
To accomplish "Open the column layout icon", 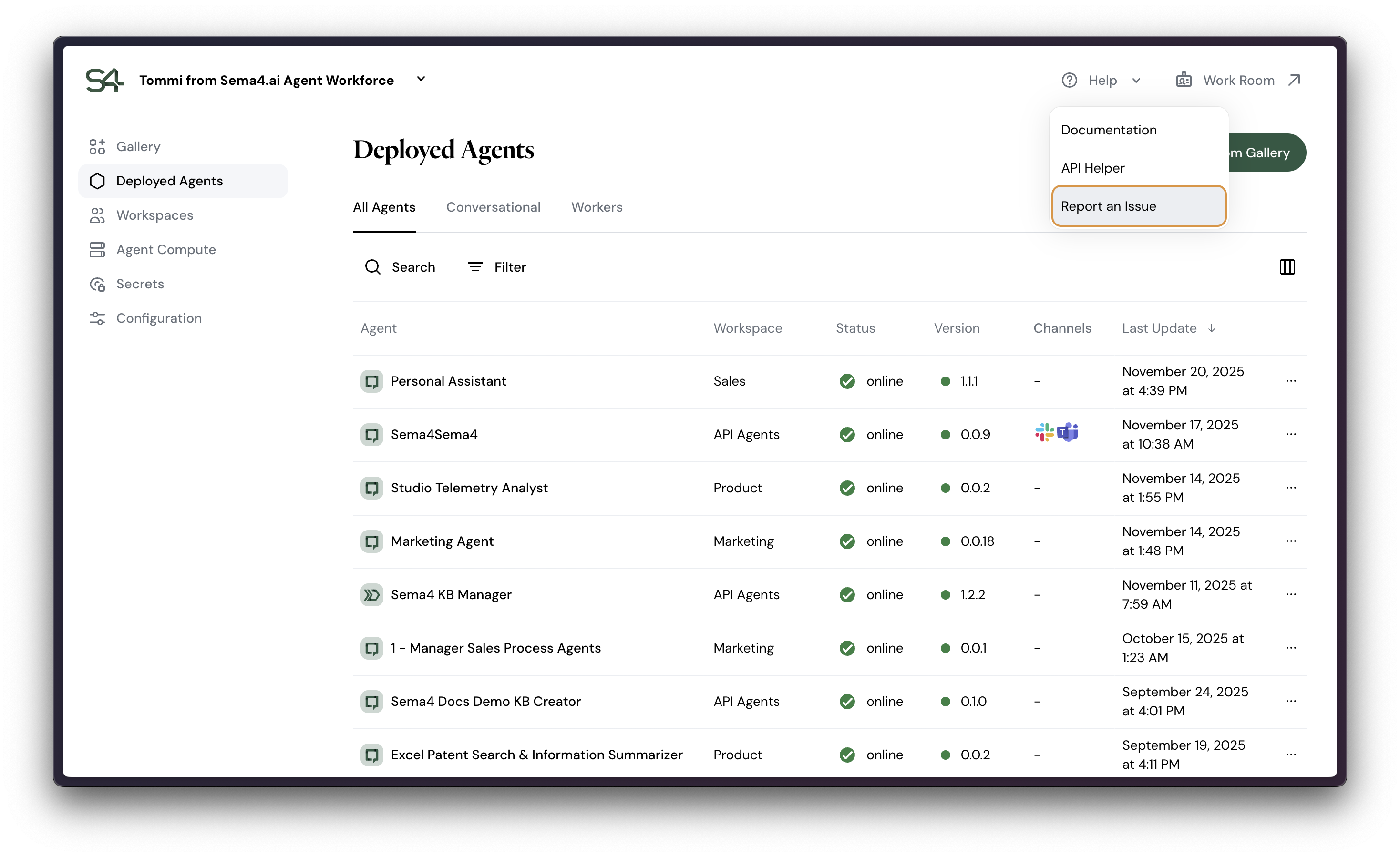I will click(x=1287, y=267).
